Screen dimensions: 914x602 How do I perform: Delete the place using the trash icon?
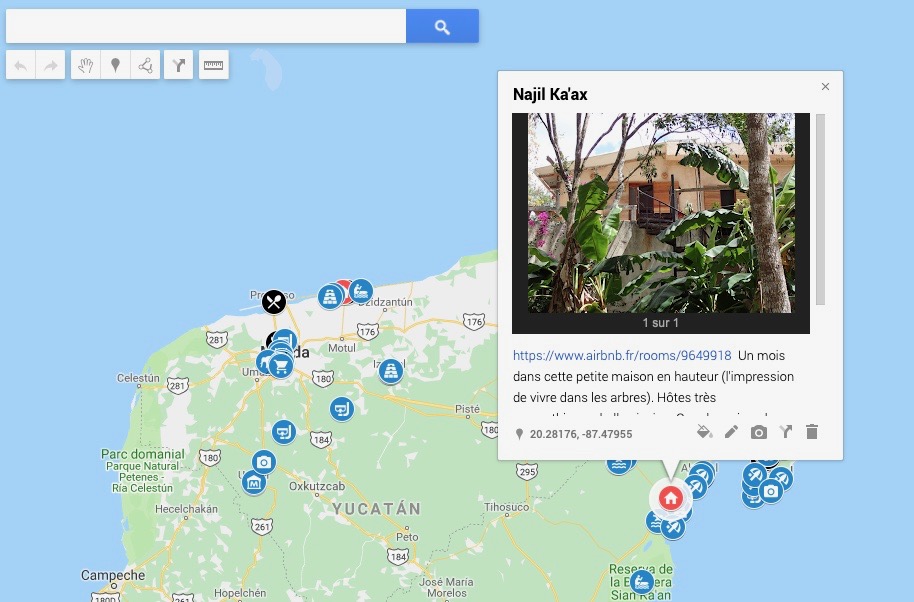pos(812,432)
